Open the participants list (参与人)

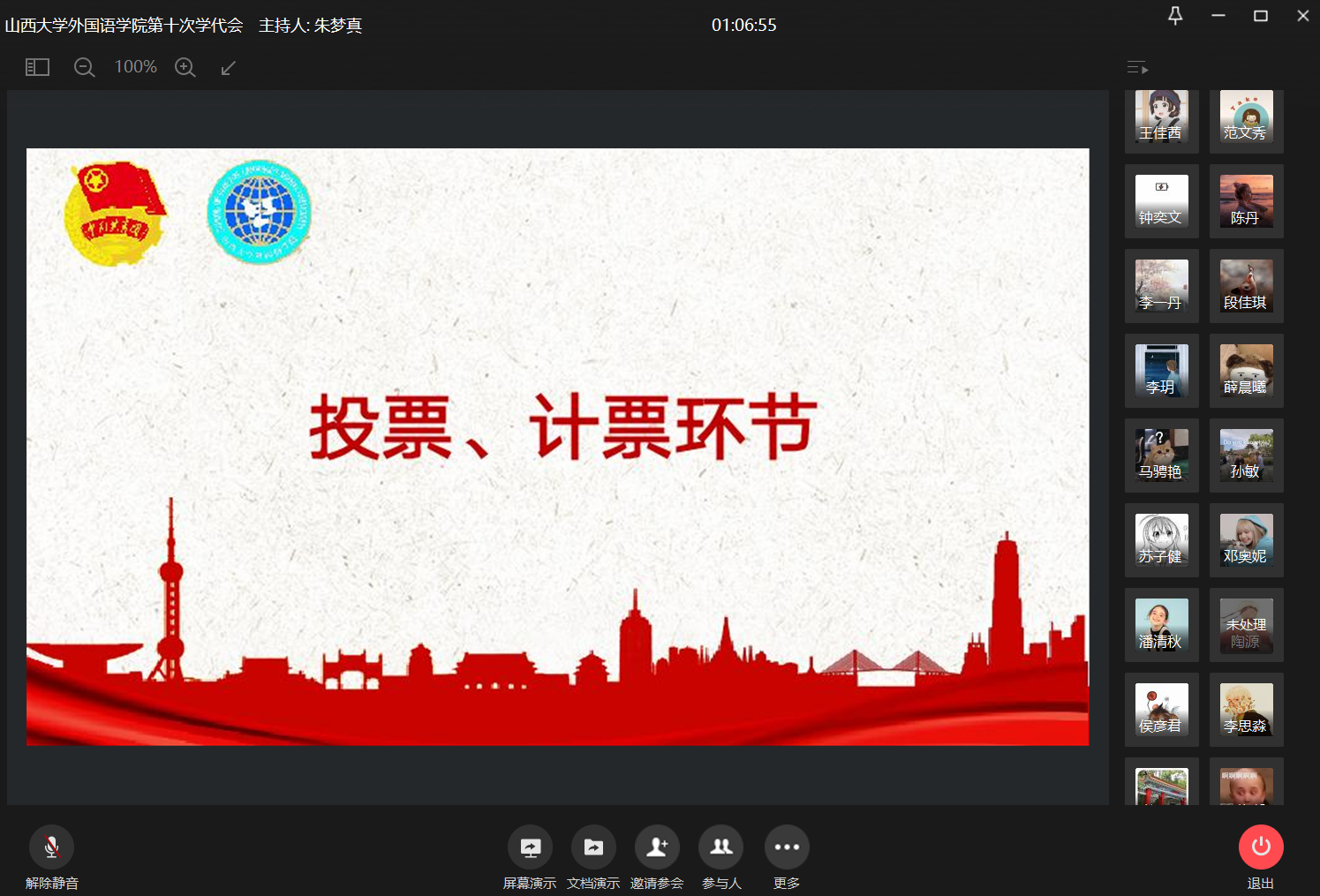720,847
